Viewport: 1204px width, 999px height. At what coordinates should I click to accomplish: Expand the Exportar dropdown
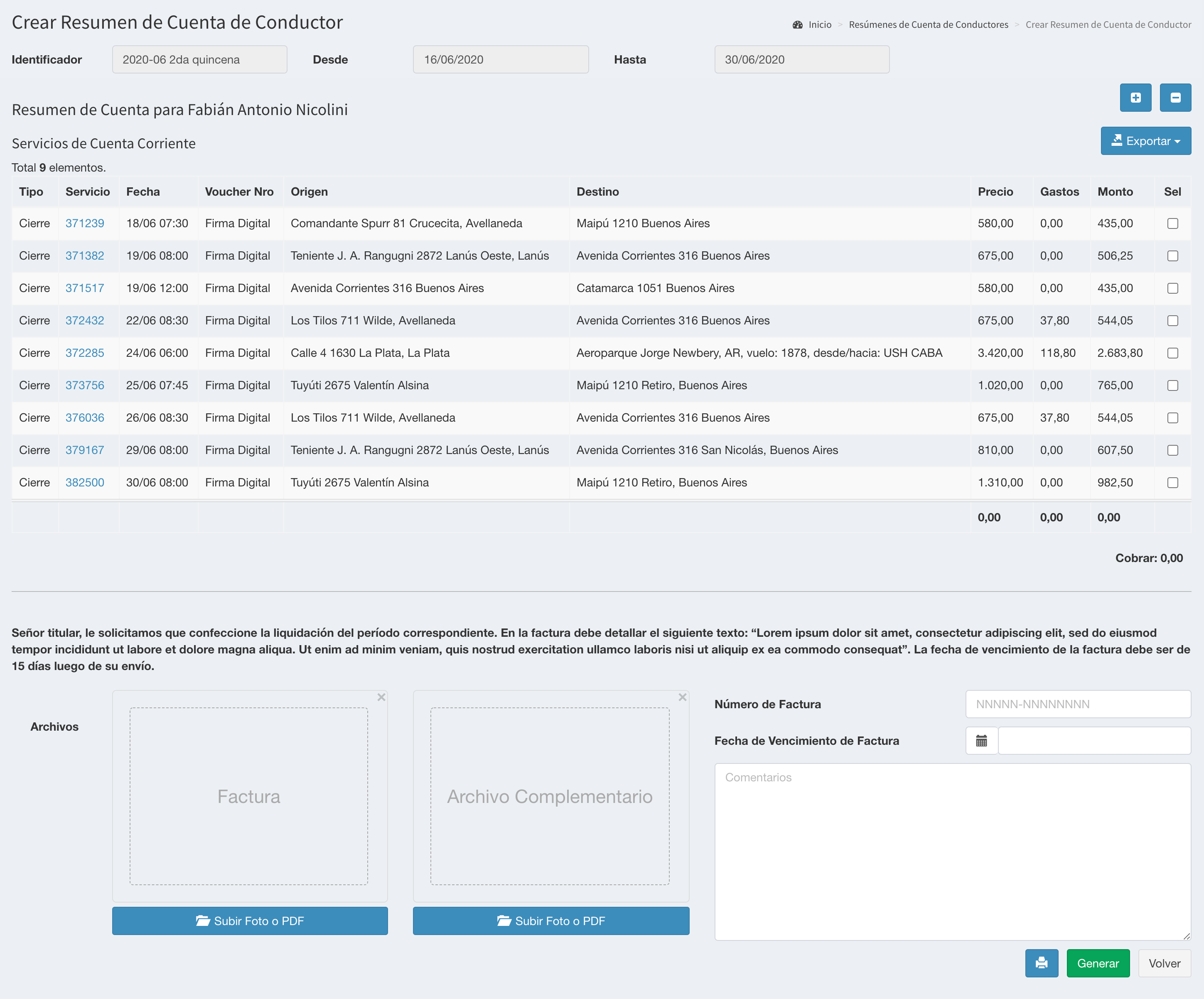[x=1145, y=141]
